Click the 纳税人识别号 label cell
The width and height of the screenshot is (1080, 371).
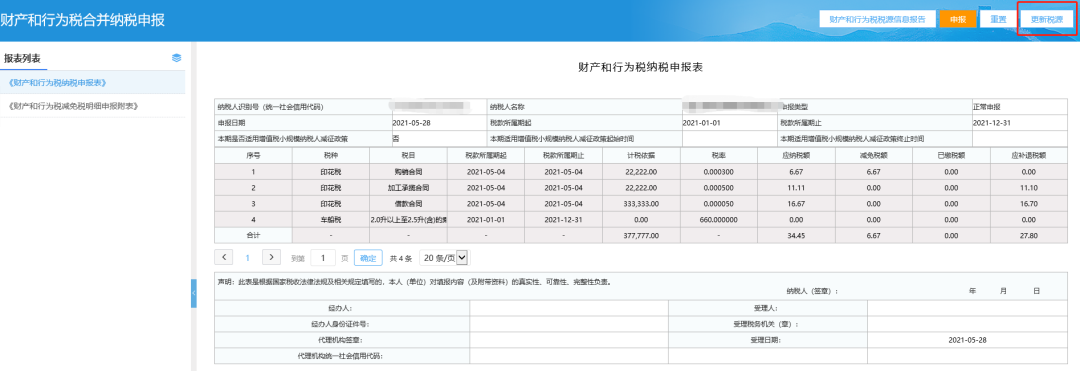(x=302, y=107)
